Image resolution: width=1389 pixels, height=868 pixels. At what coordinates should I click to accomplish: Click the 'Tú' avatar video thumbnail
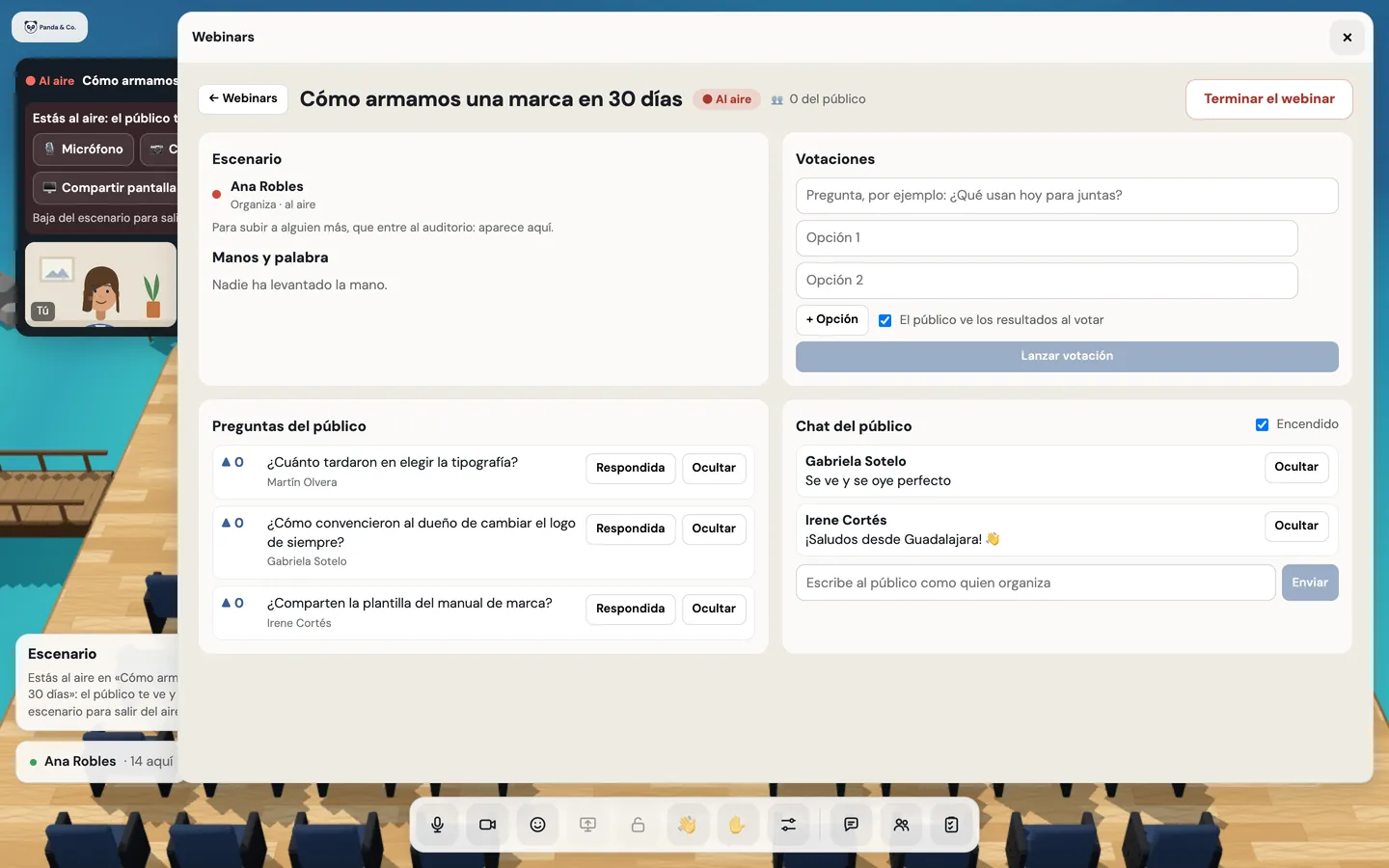(100, 285)
